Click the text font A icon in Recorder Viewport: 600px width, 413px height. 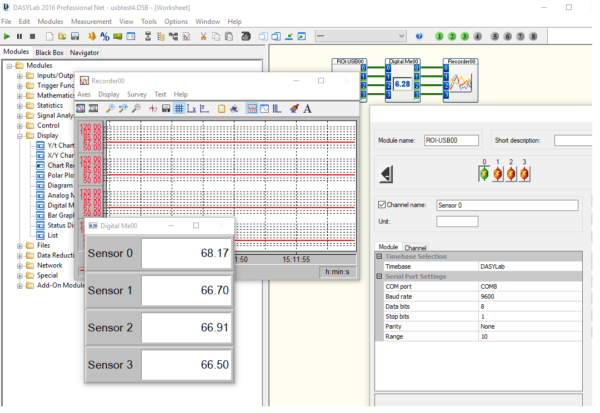coord(307,109)
